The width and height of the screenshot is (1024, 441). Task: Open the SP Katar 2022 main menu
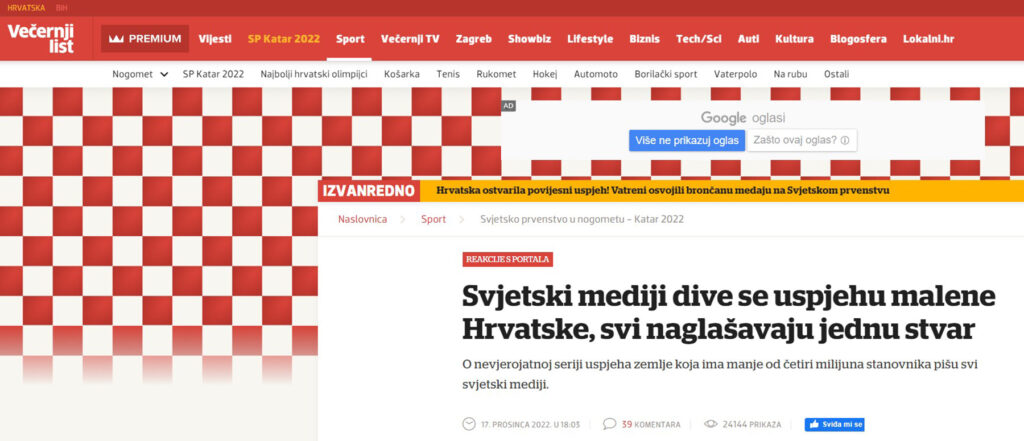point(283,39)
